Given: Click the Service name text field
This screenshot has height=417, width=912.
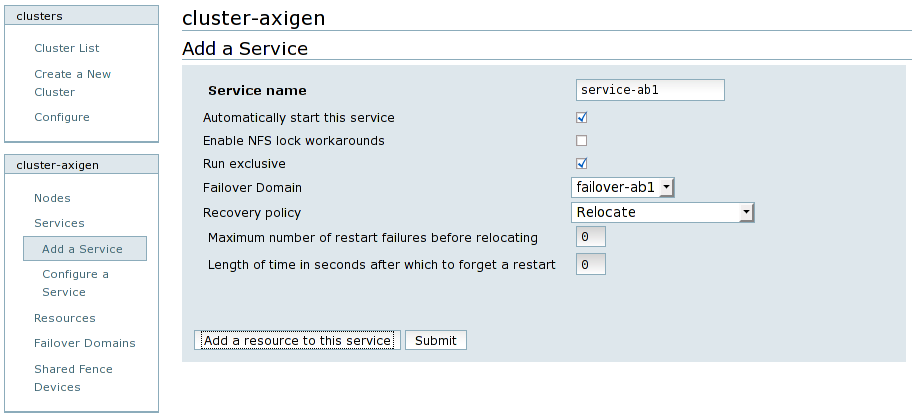Looking at the screenshot, I should click(650, 90).
